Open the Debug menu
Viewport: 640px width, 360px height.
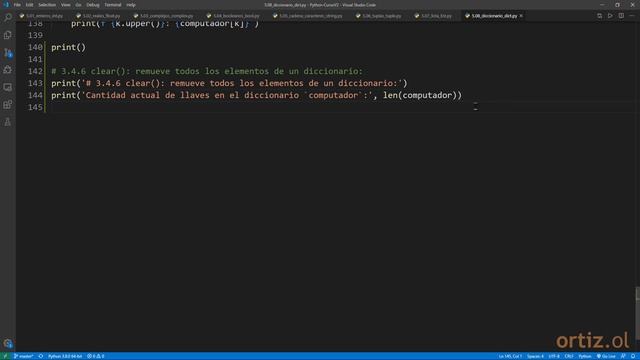pos(93,5)
